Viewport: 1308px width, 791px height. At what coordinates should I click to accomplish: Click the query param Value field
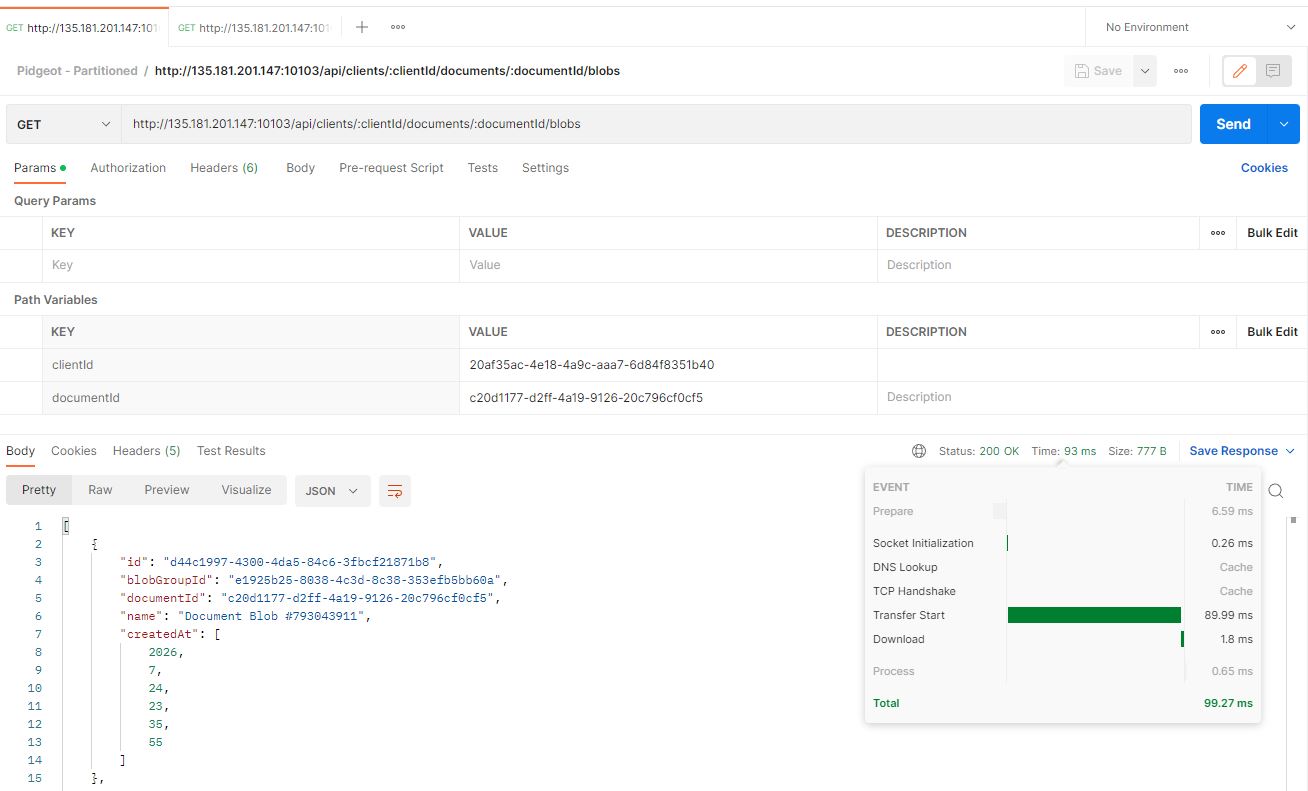pyautogui.click(x=669, y=265)
